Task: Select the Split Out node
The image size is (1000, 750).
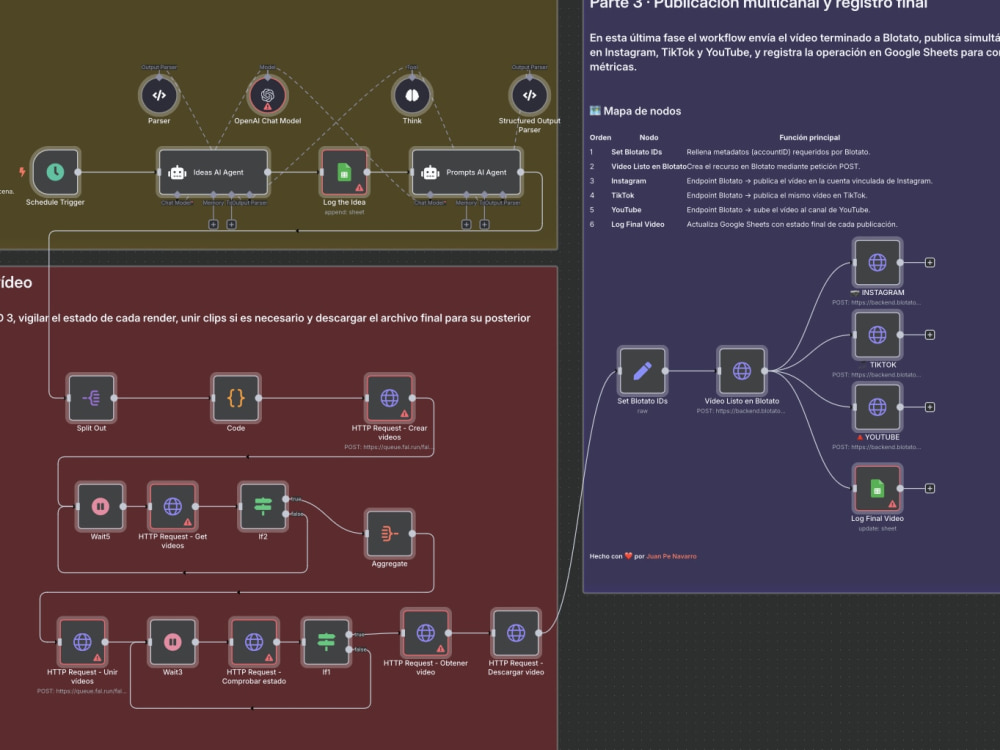Action: pos(91,398)
